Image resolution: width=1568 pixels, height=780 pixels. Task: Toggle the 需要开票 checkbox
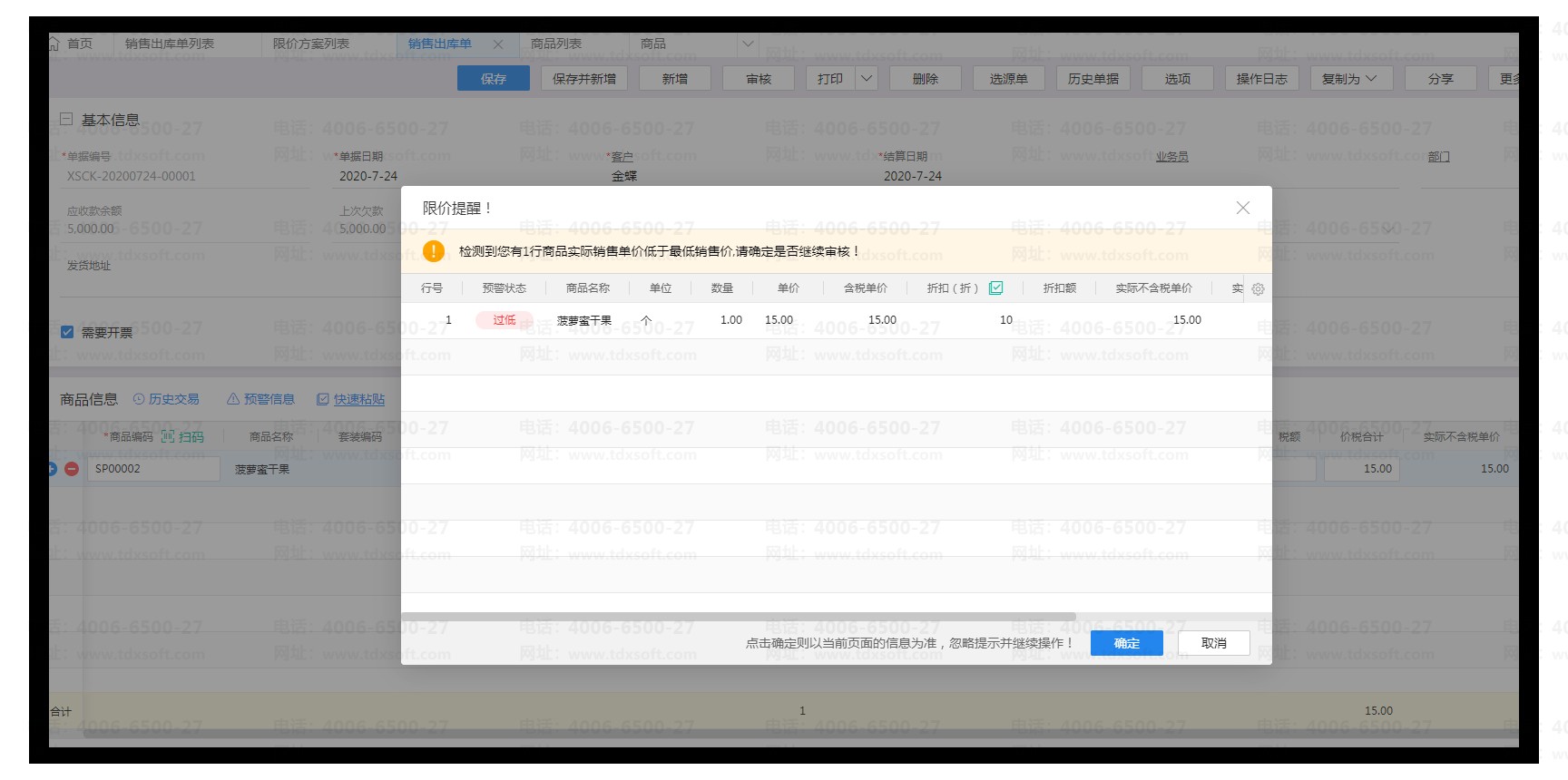[67, 332]
